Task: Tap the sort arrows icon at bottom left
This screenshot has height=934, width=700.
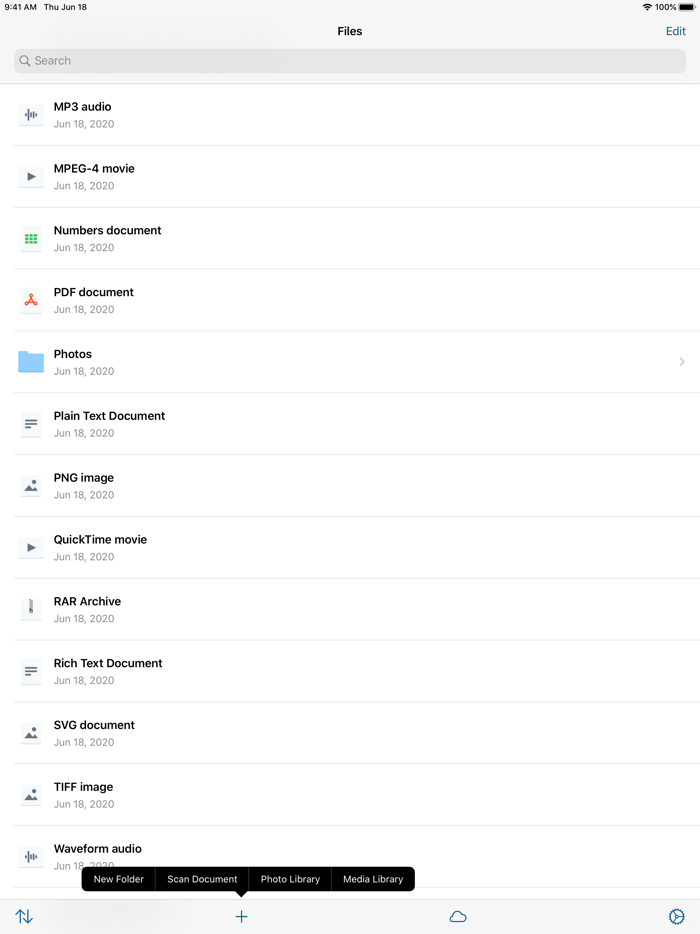Action: [24, 916]
